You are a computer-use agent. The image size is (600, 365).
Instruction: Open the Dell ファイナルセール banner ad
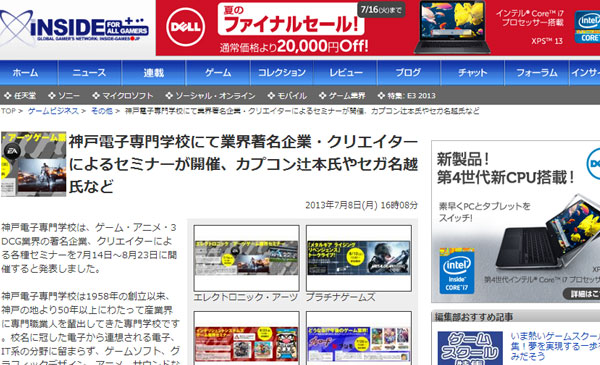pyautogui.click(x=378, y=28)
